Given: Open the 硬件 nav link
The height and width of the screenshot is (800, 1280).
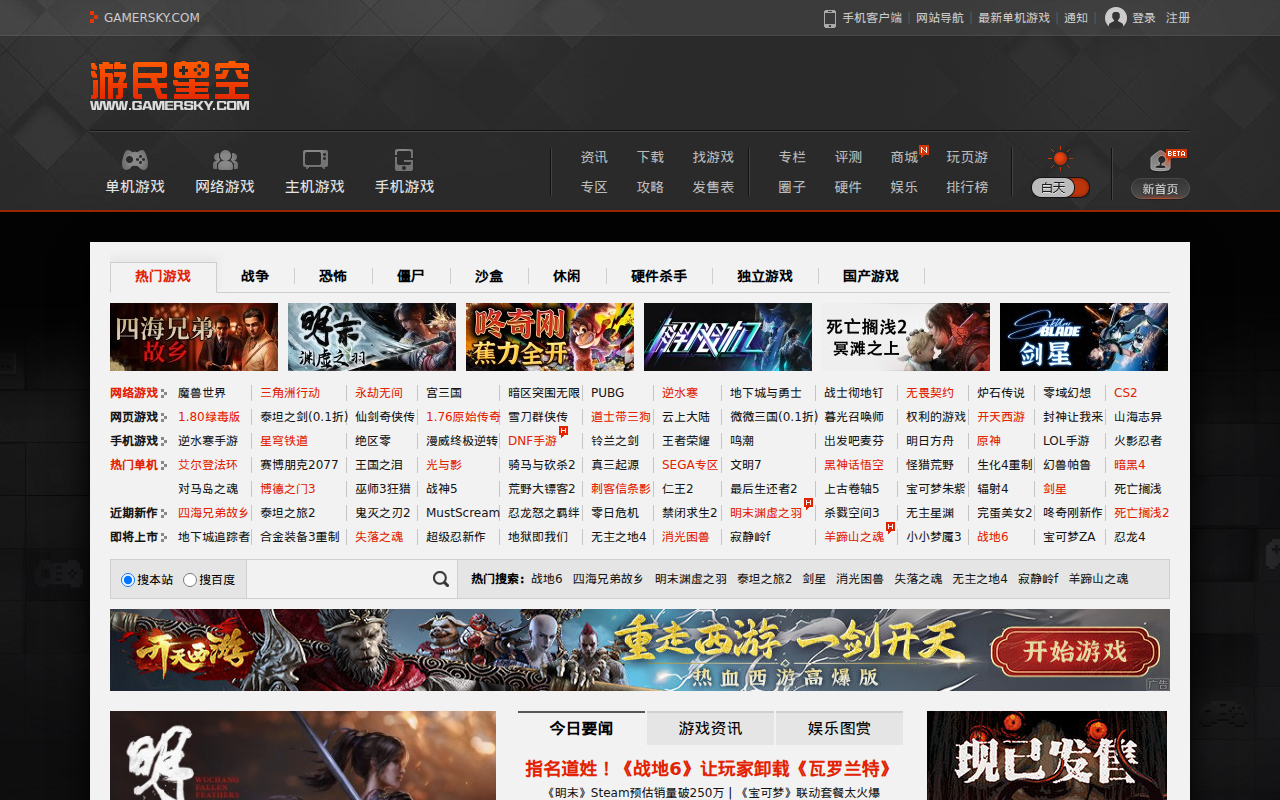Looking at the screenshot, I should point(848,187).
